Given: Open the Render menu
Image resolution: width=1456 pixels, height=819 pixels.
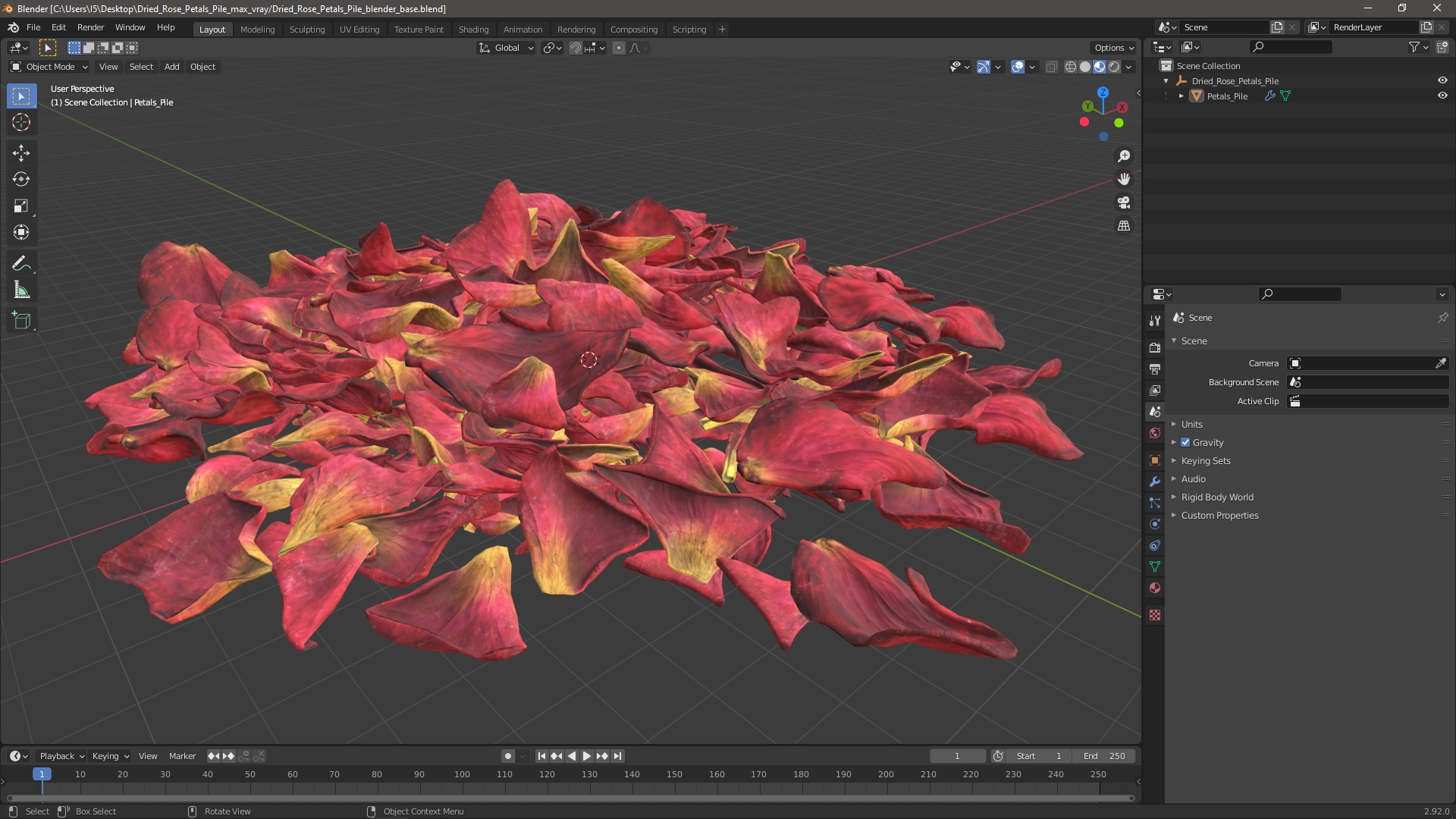Looking at the screenshot, I should (90, 27).
